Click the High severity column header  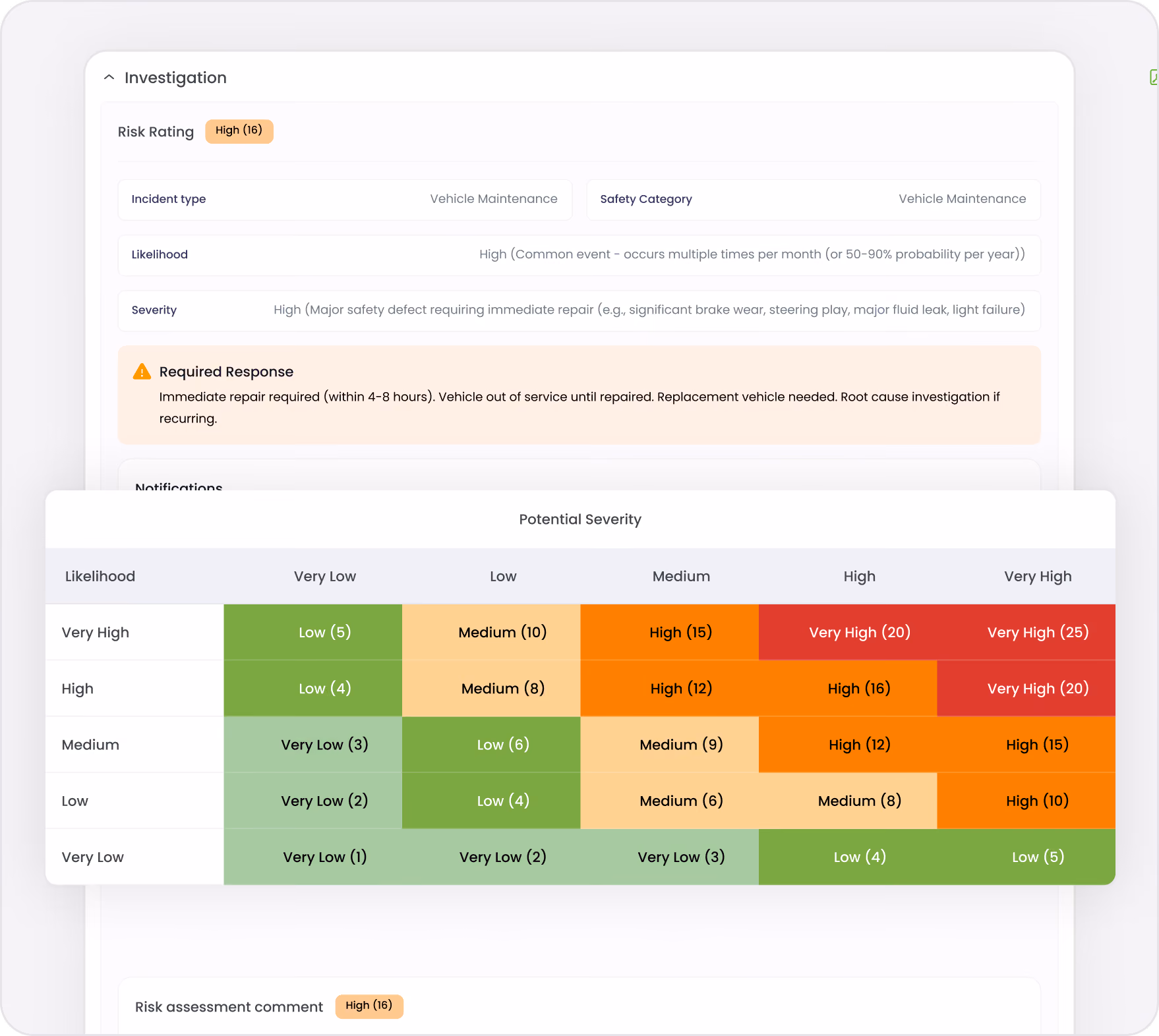(x=860, y=577)
